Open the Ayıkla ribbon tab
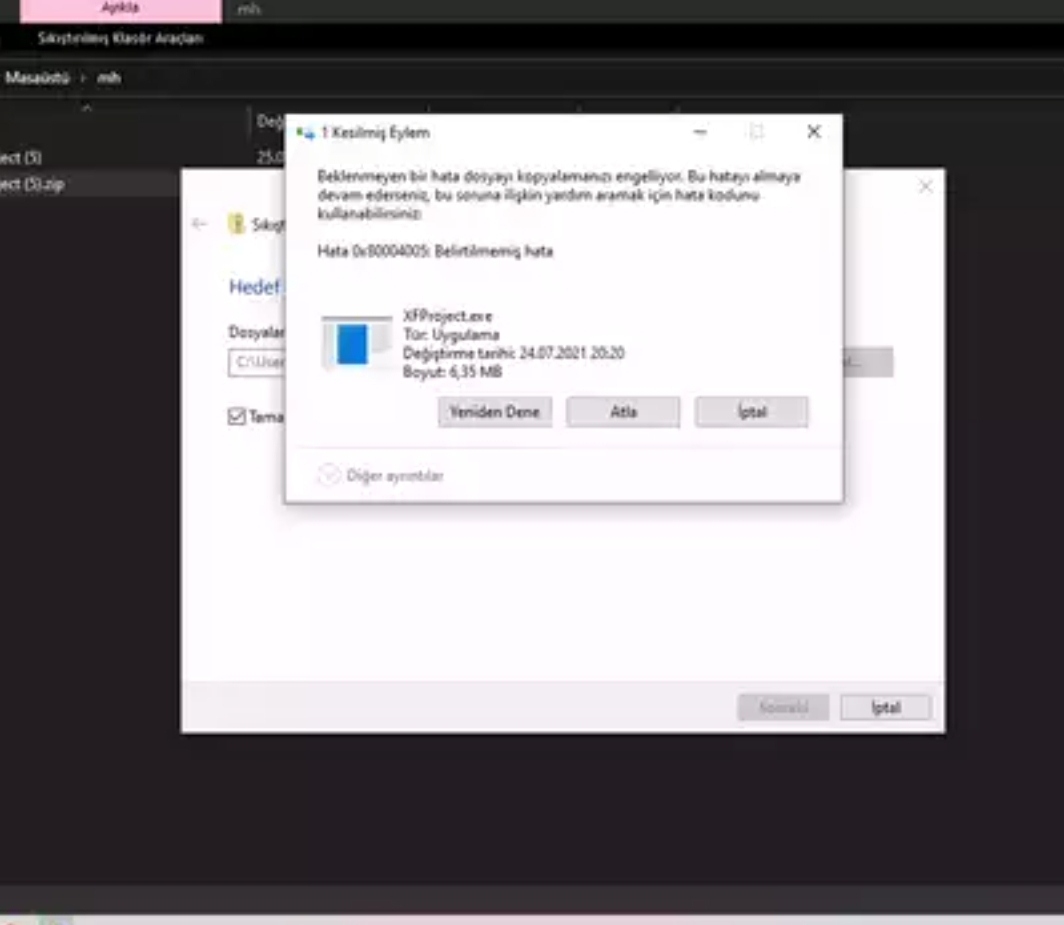The width and height of the screenshot is (1064, 925). (x=121, y=10)
